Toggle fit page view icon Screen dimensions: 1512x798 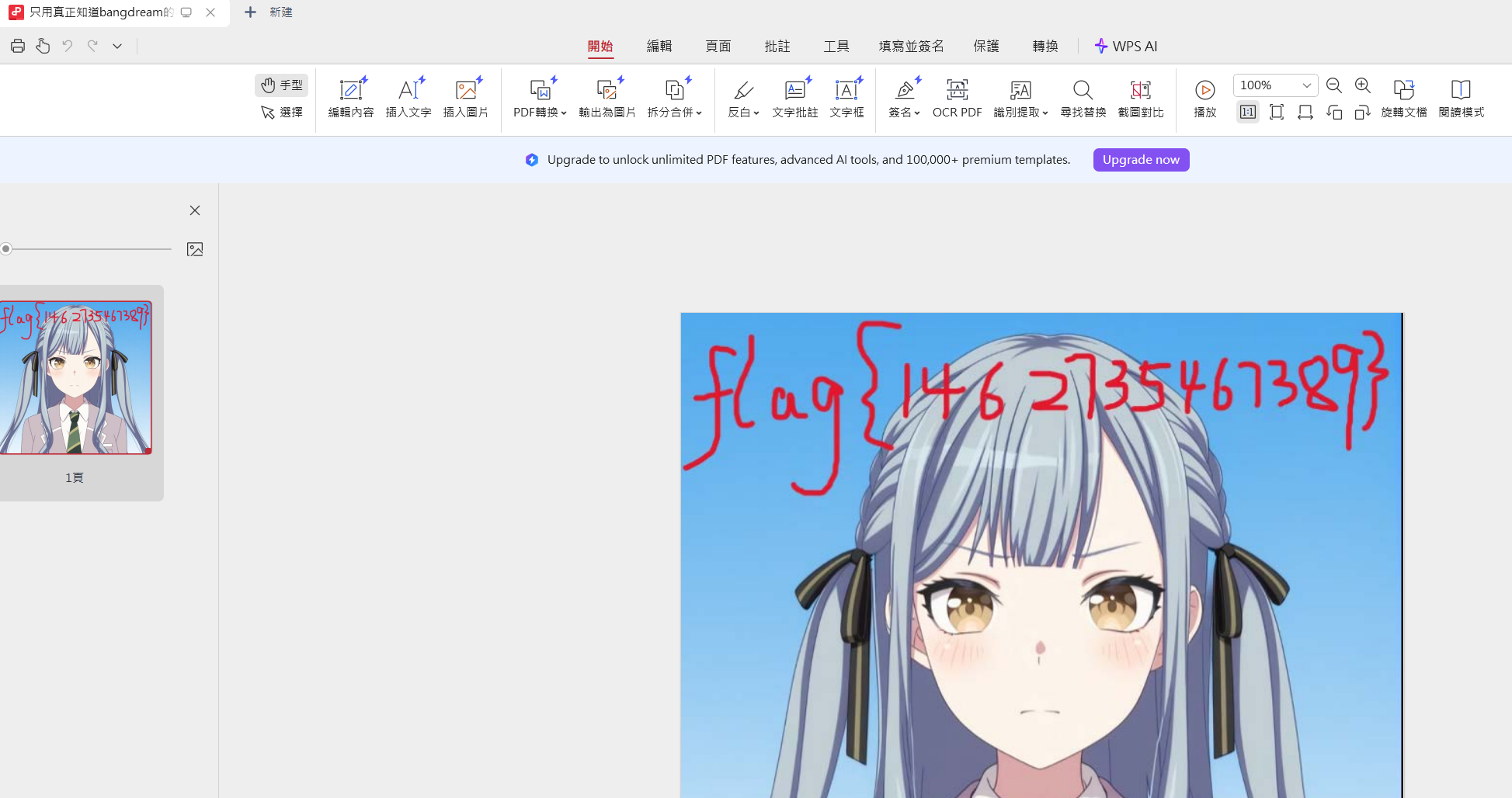point(1277,113)
